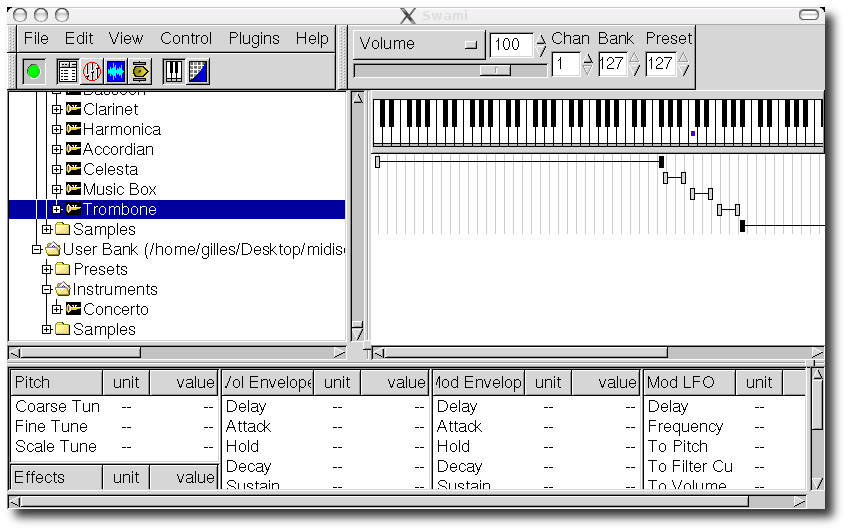Expand the Celesta tree node

[56, 169]
